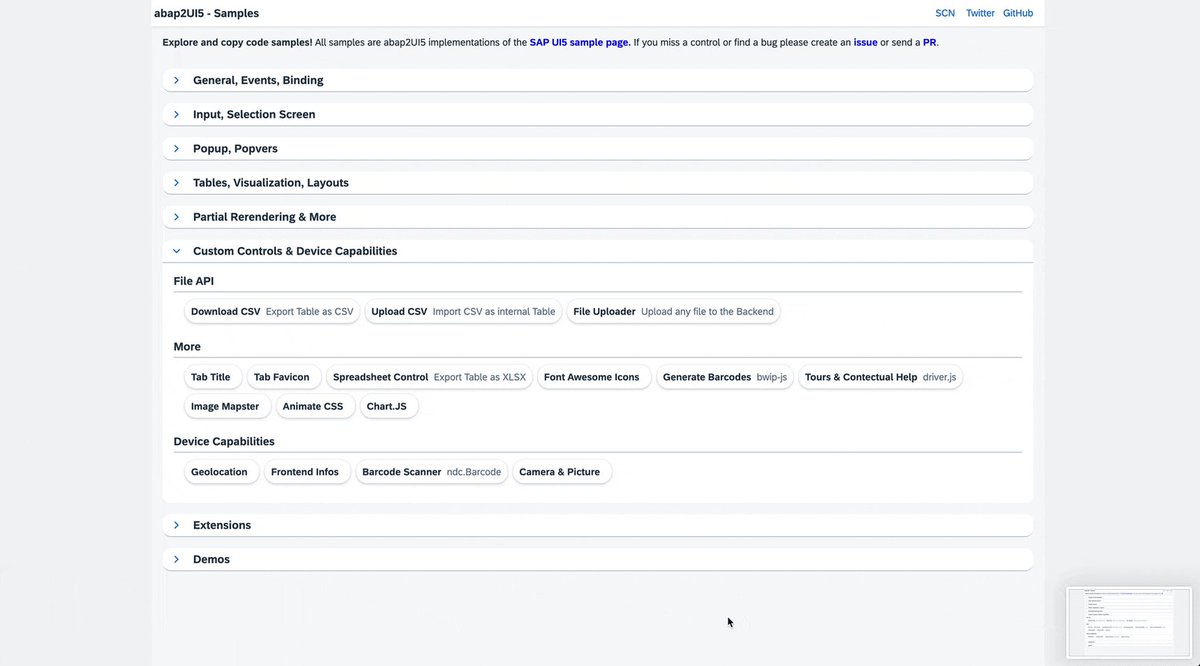
Task: Open the SCN link
Action: (945, 13)
